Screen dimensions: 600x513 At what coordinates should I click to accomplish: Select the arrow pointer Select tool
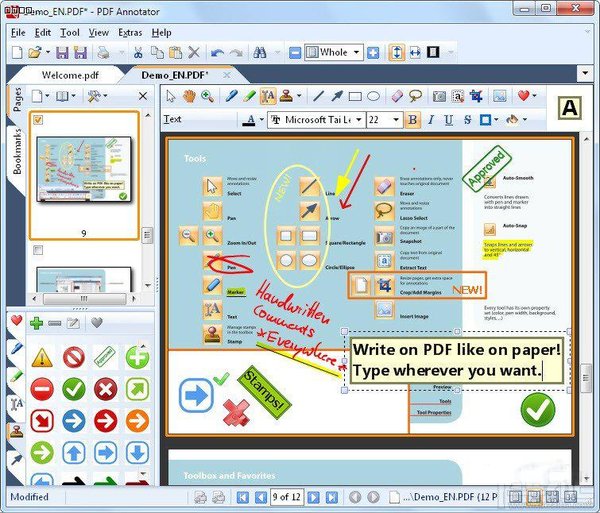(171, 96)
